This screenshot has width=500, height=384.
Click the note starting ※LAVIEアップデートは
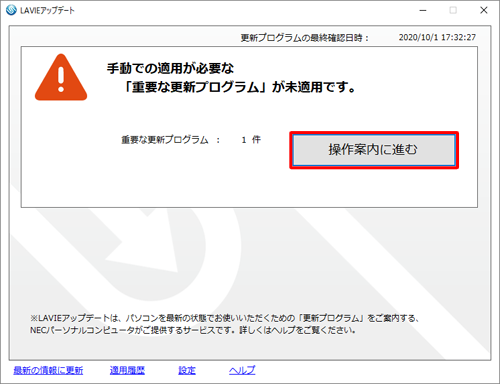coord(225,318)
